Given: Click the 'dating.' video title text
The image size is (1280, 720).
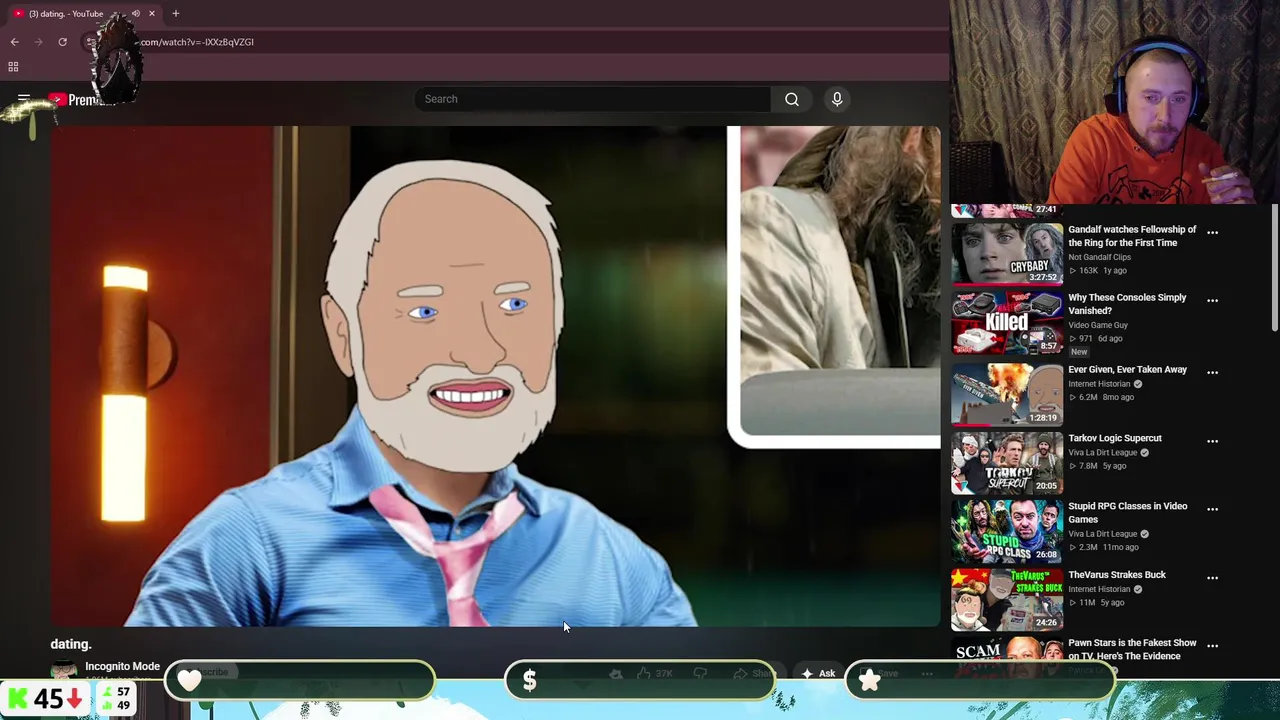Looking at the screenshot, I should point(71,644).
